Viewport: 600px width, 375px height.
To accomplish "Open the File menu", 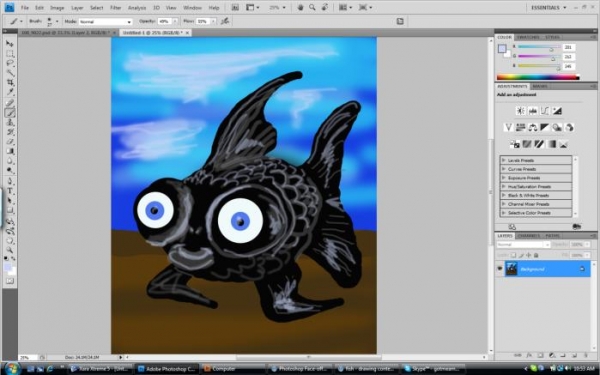I will click(x=24, y=8).
